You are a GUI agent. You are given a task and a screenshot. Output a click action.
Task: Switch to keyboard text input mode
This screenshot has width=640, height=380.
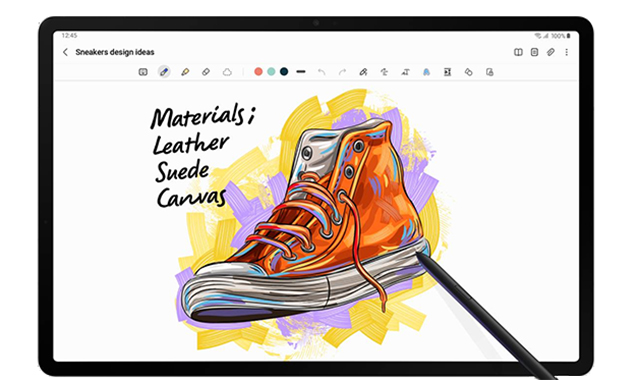point(143,72)
